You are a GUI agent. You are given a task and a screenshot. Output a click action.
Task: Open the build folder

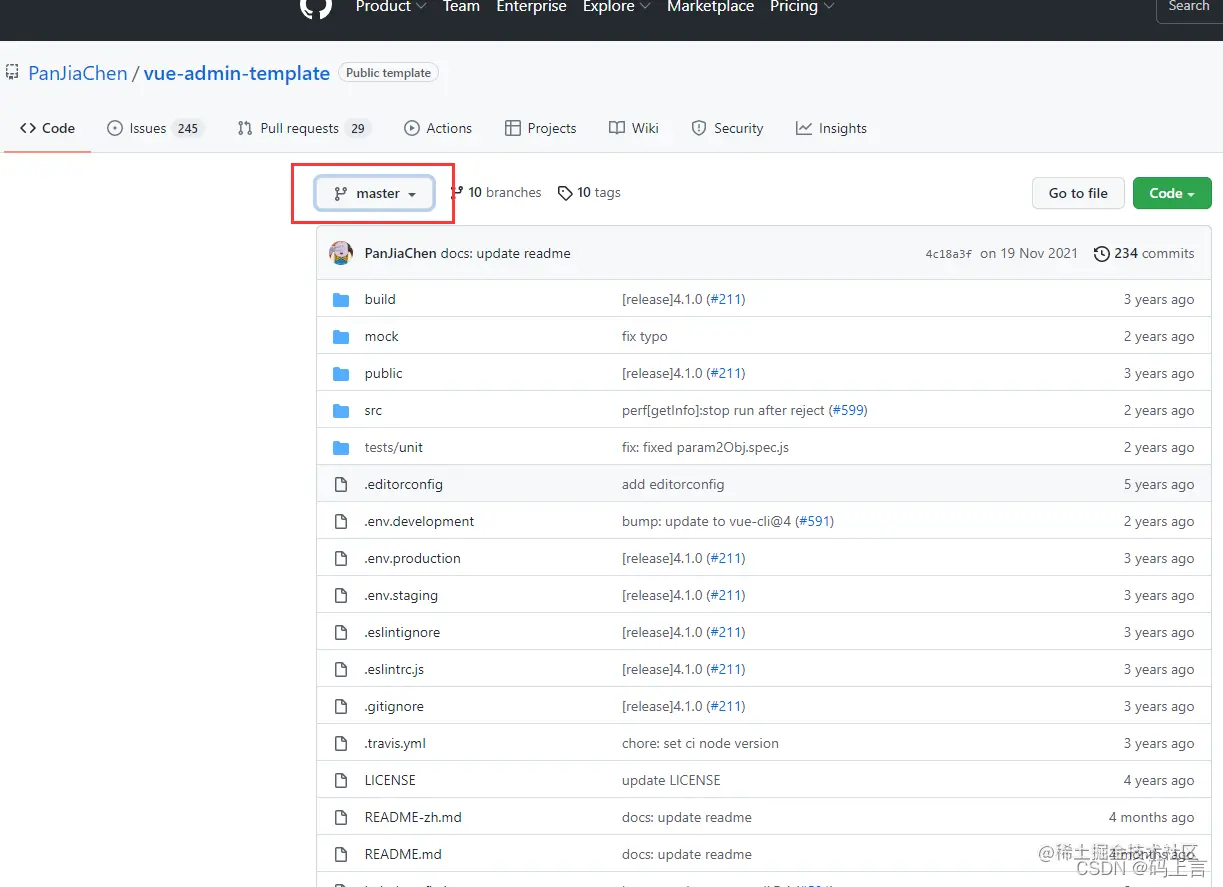(380, 299)
